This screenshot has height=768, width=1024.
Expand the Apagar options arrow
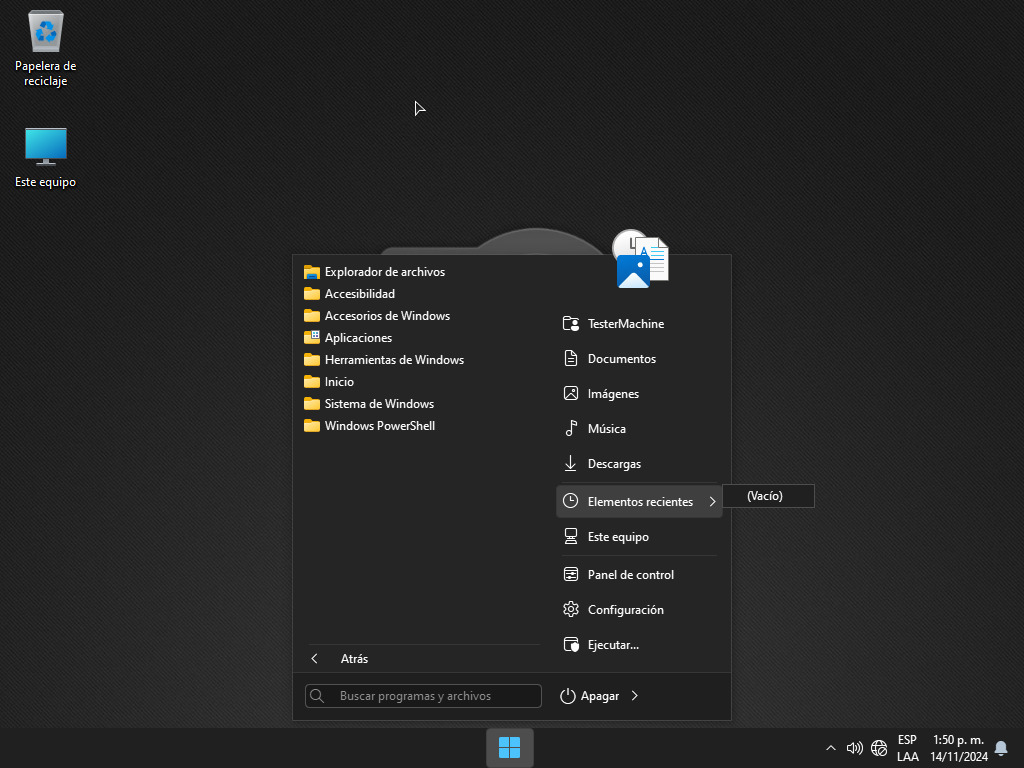[635, 696]
